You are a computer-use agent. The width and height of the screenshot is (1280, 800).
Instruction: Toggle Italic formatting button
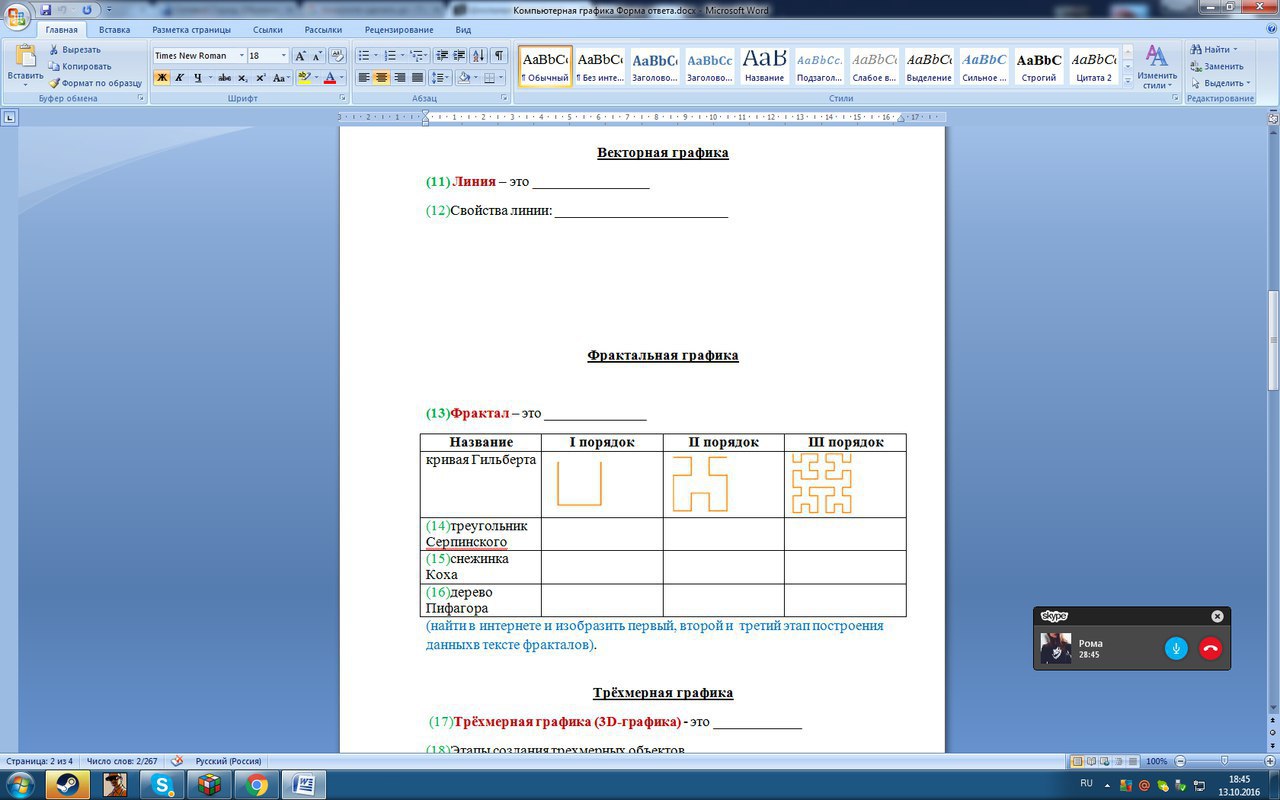pos(180,78)
